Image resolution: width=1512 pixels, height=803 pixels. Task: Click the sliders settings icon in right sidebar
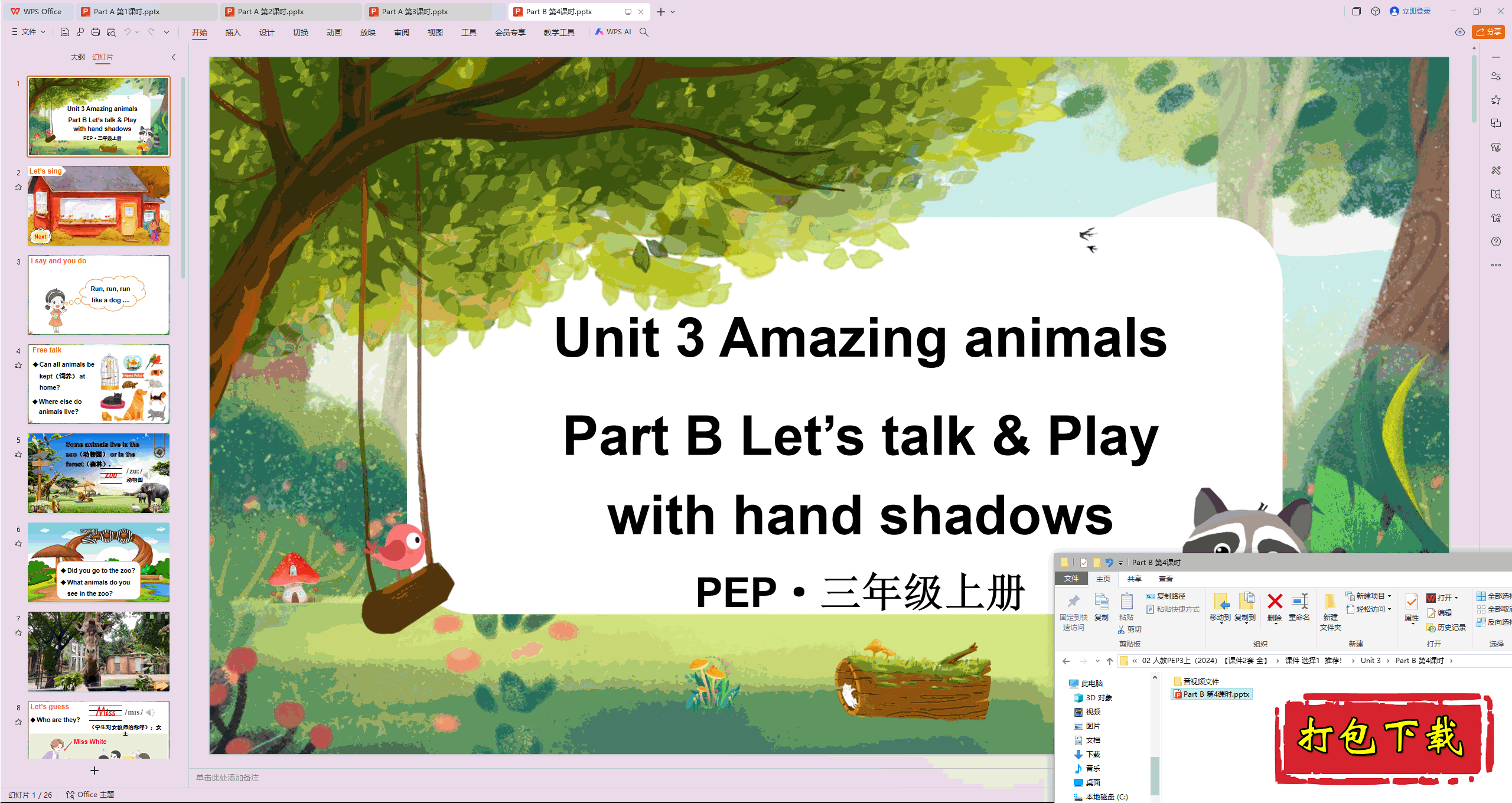[x=1496, y=76]
